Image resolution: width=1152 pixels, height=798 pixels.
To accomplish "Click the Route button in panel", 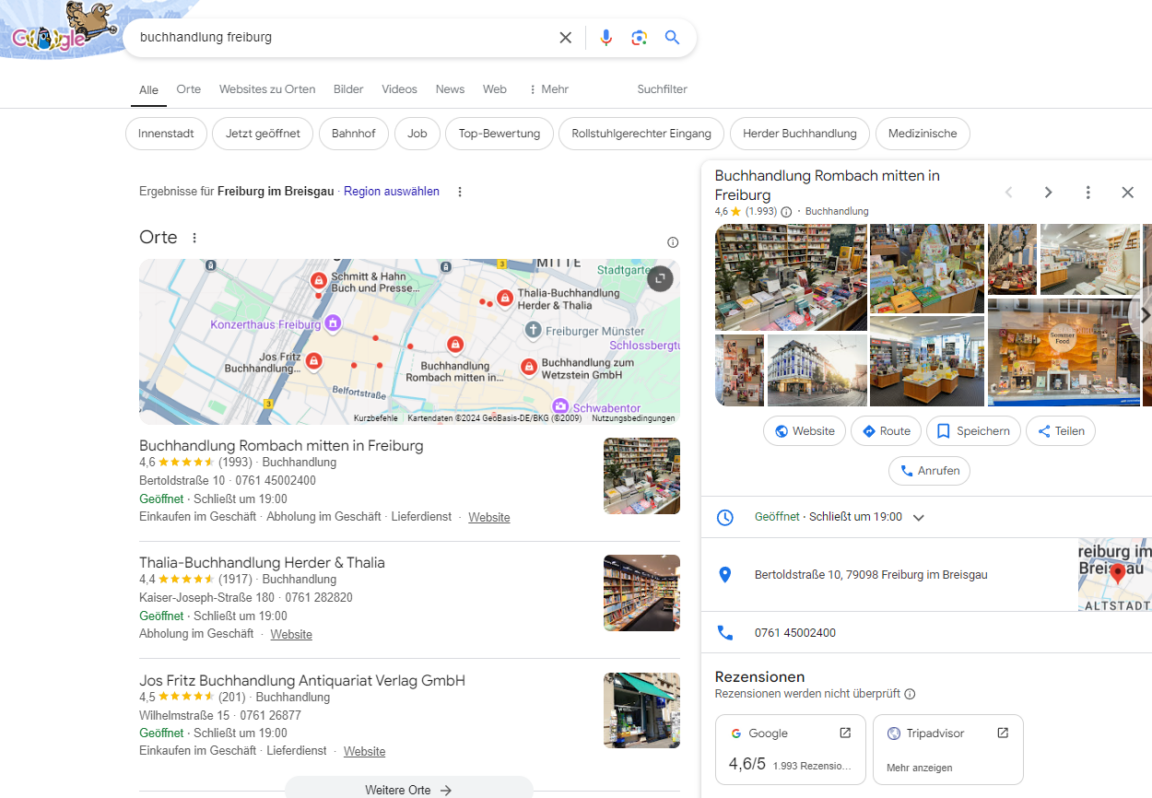I will click(886, 431).
